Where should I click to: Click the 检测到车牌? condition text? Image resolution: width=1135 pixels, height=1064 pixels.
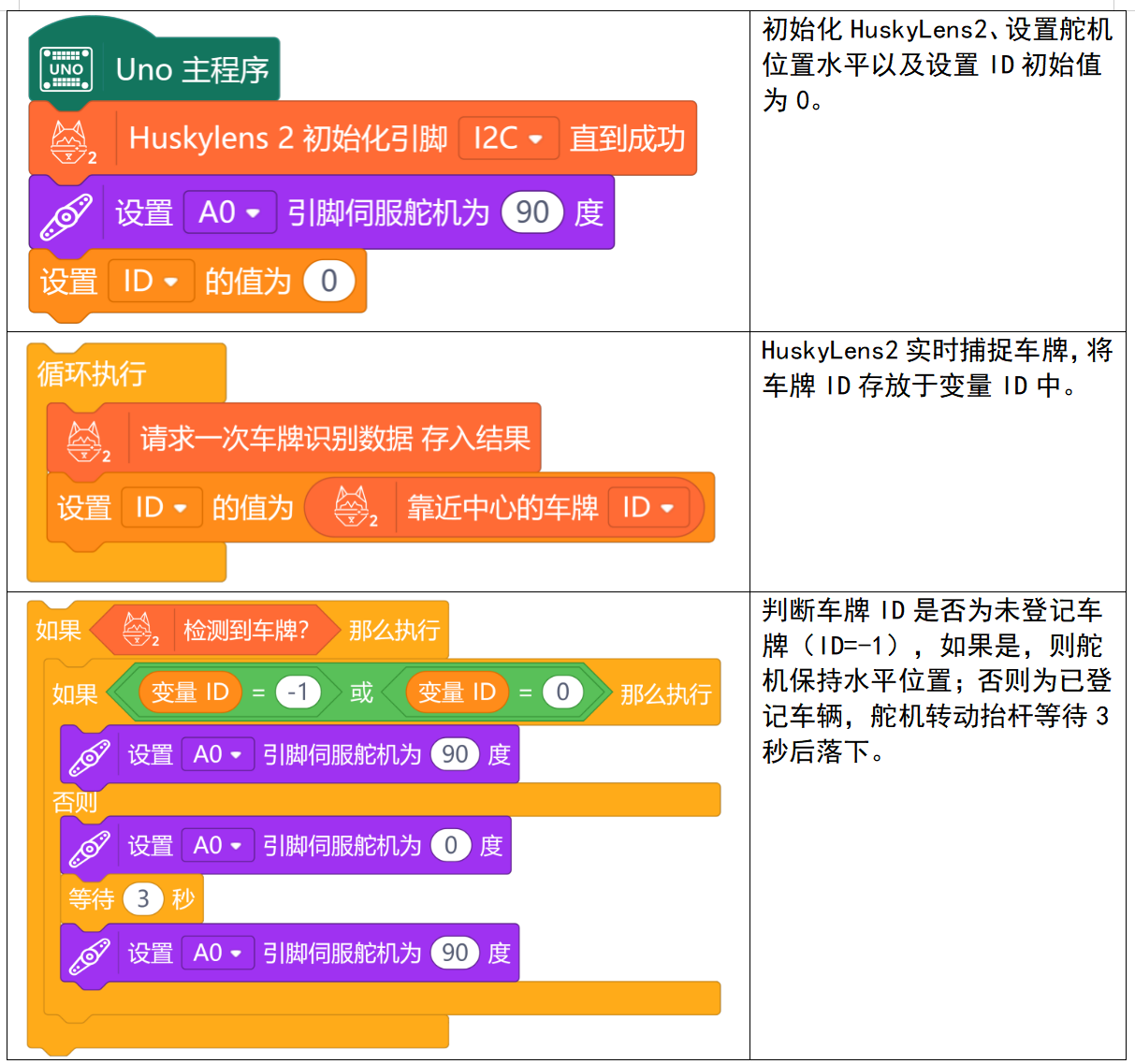pyautogui.click(x=246, y=631)
